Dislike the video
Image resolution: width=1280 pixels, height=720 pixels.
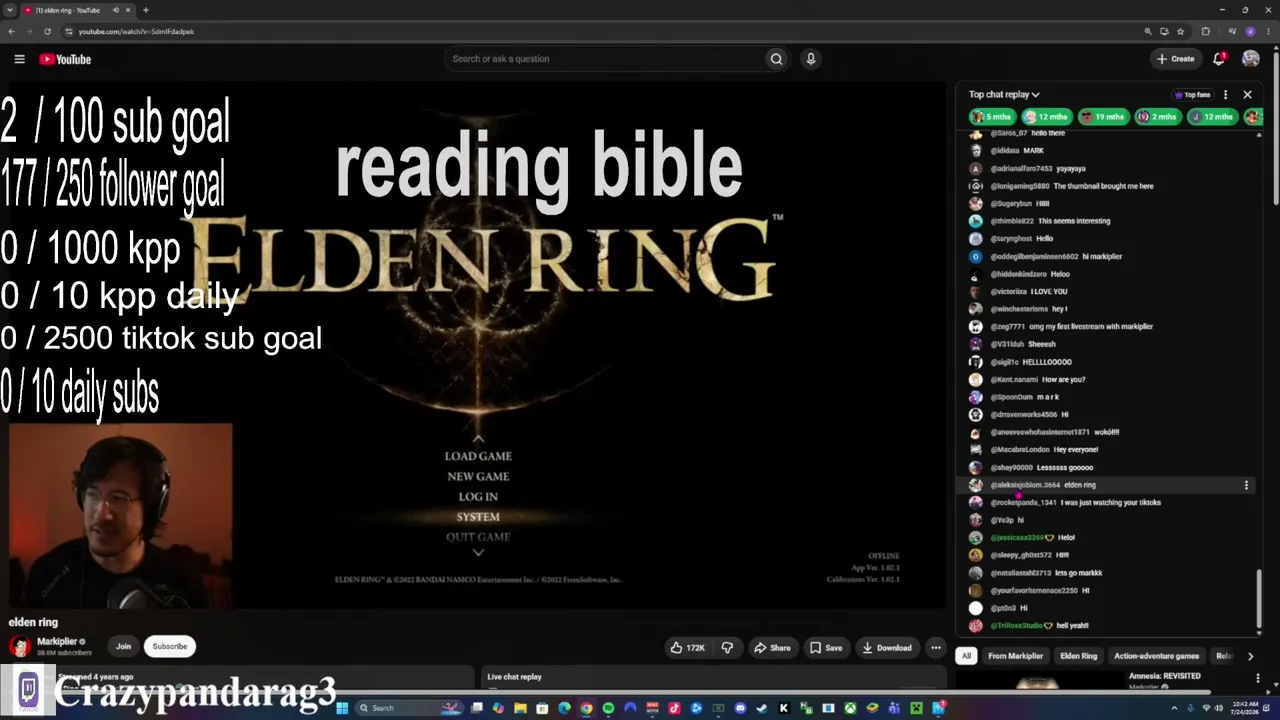(x=727, y=648)
